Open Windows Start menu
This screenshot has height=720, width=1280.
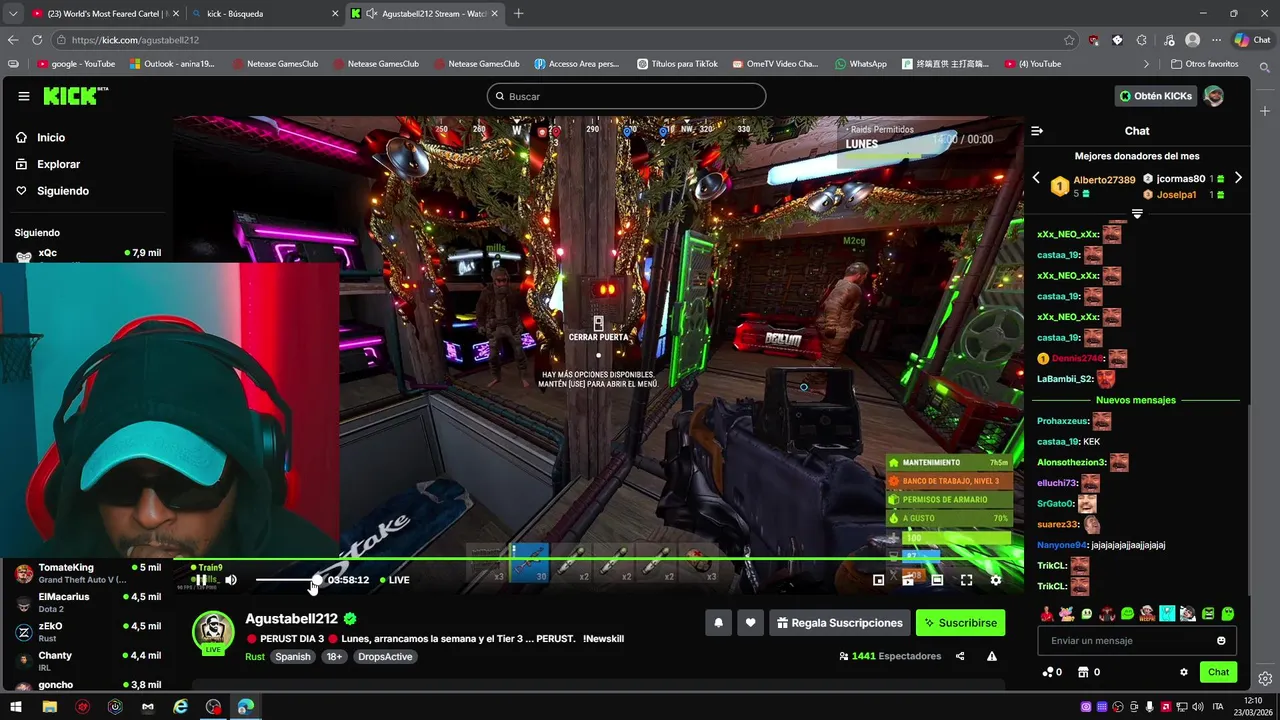pyautogui.click(x=16, y=706)
